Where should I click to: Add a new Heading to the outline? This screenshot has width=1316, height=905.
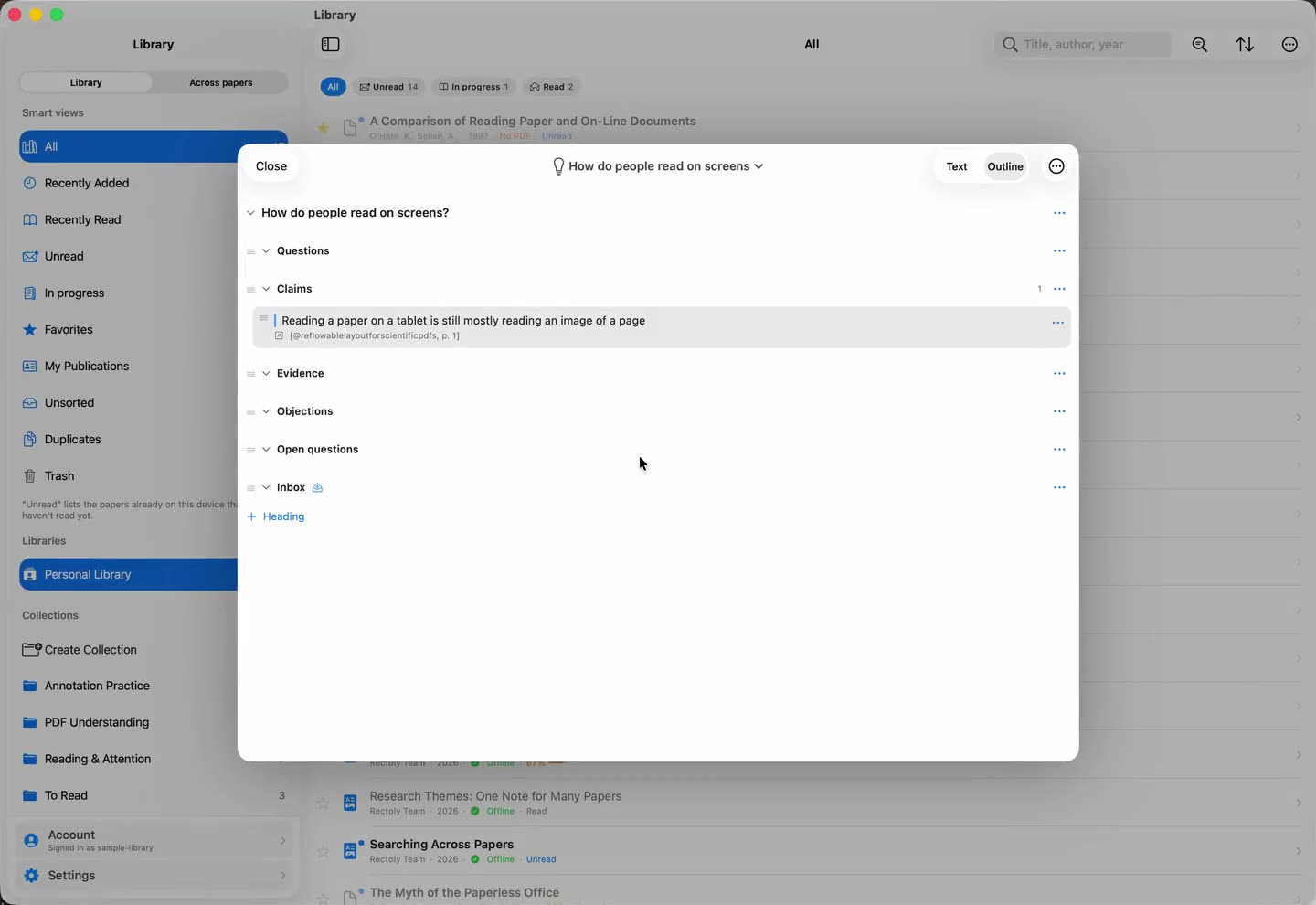pyautogui.click(x=276, y=516)
